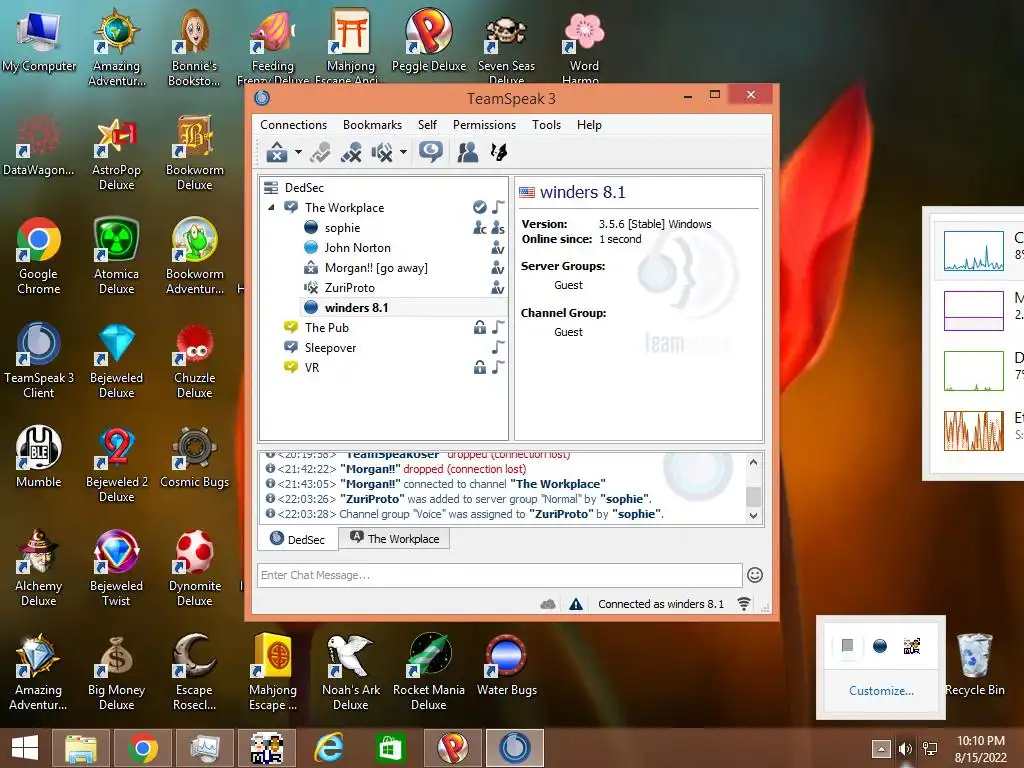The width and height of the screenshot is (1024, 768).
Task: Click the Enter Chat Message field
Action: coord(500,575)
